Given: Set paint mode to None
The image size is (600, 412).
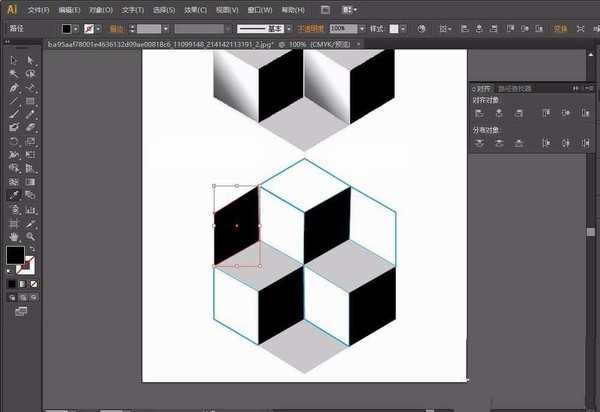Looking at the screenshot, I should point(32,283).
